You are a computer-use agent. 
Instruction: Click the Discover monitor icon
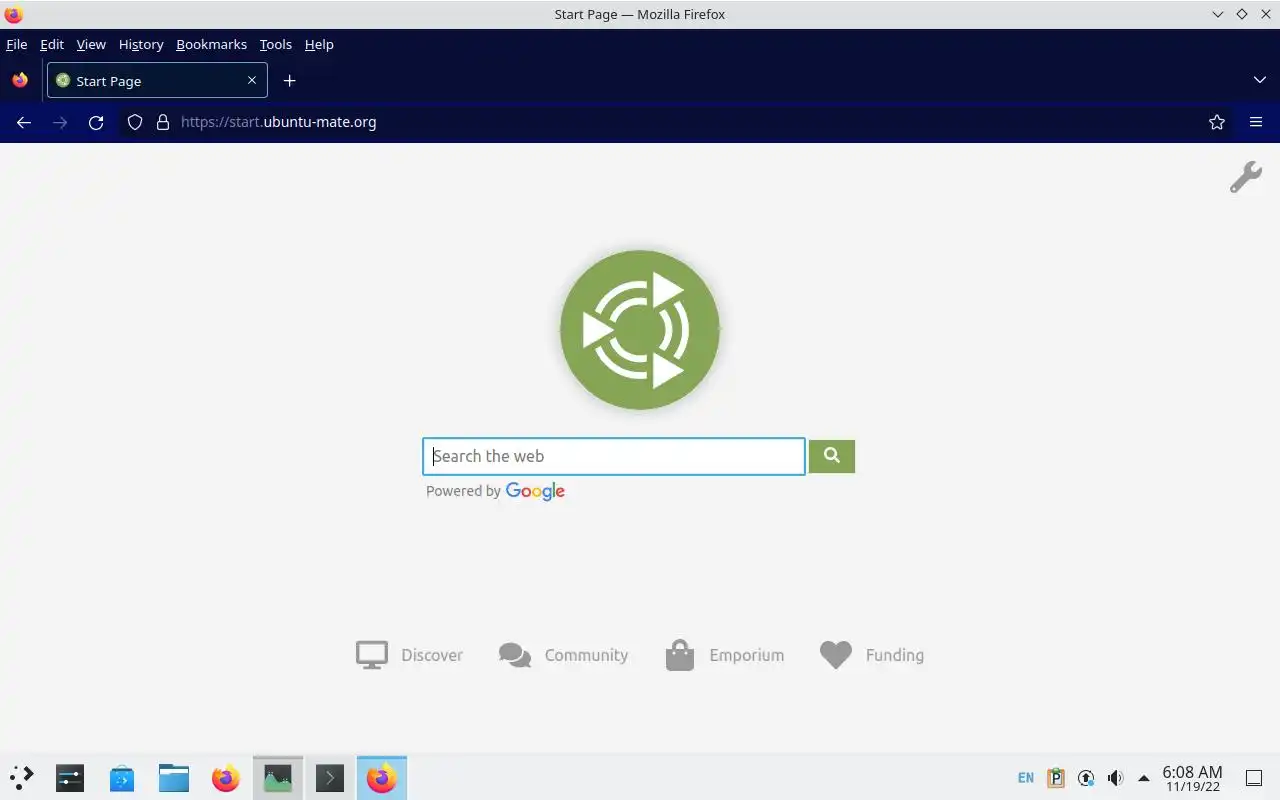372,655
